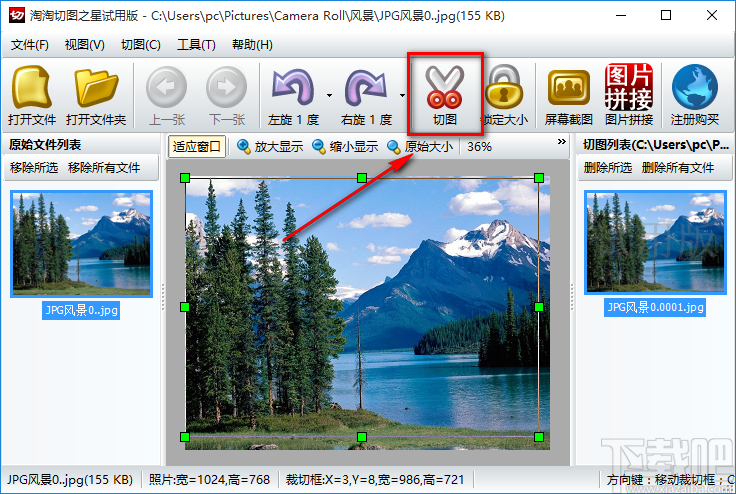The image size is (736, 494).
Task: Click 移除所有文件 button
Action: (x=104, y=168)
